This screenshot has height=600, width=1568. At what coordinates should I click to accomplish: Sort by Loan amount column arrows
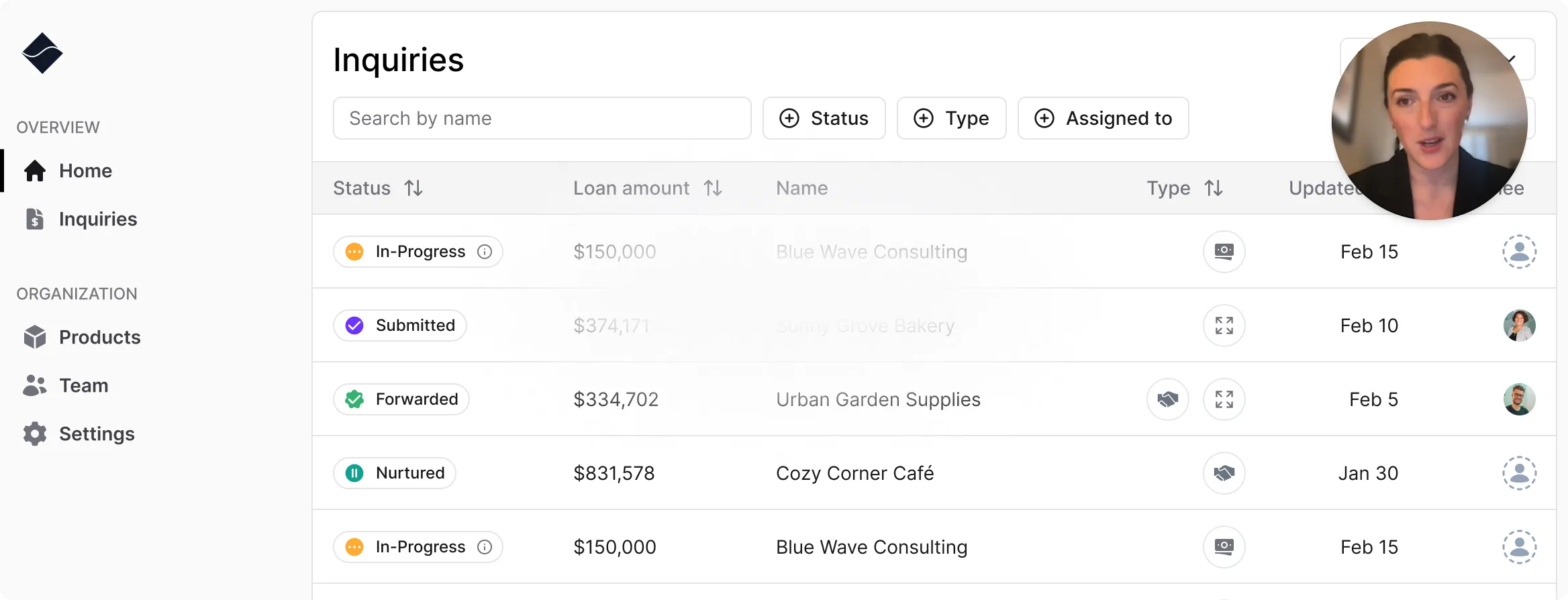pos(713,189)
